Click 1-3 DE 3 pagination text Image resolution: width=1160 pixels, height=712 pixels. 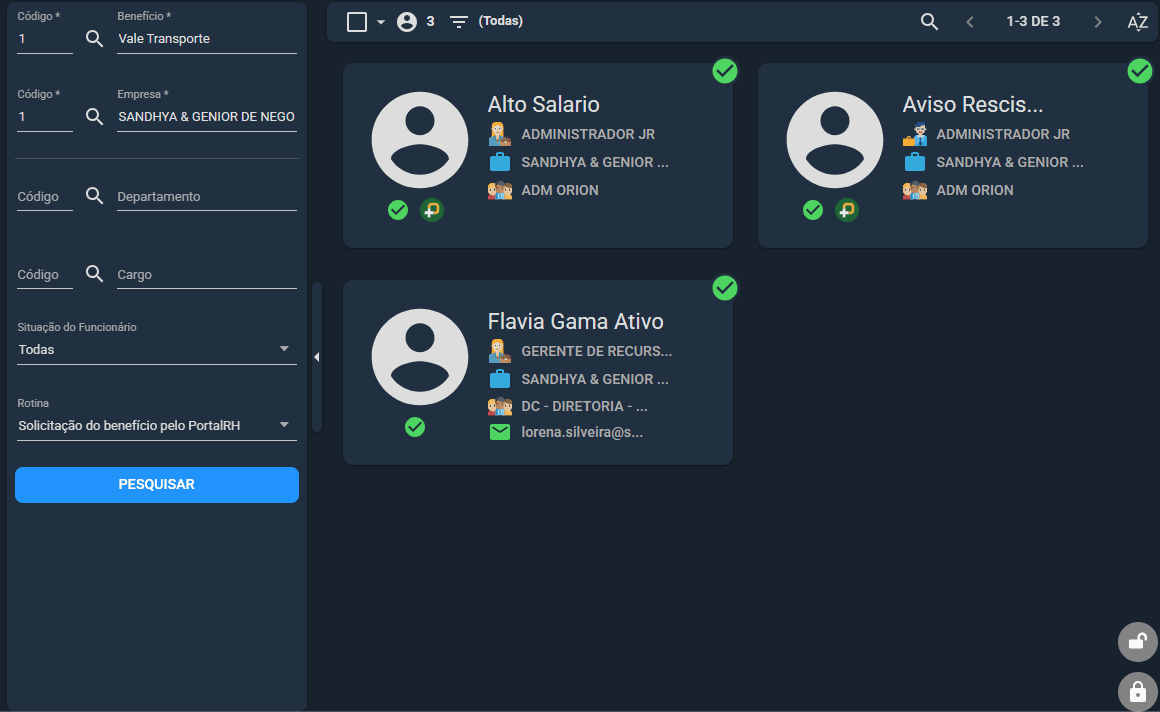pyautogui.click(x=1033, y=21)
